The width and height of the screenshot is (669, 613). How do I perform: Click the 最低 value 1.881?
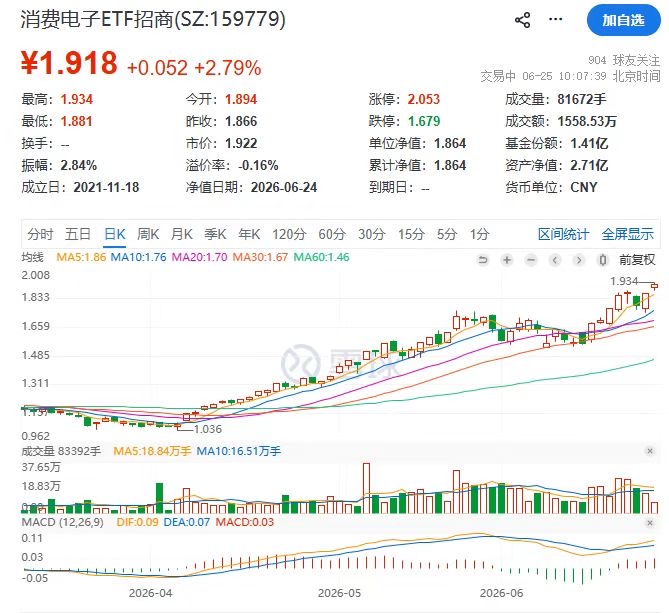click(76, 122)
